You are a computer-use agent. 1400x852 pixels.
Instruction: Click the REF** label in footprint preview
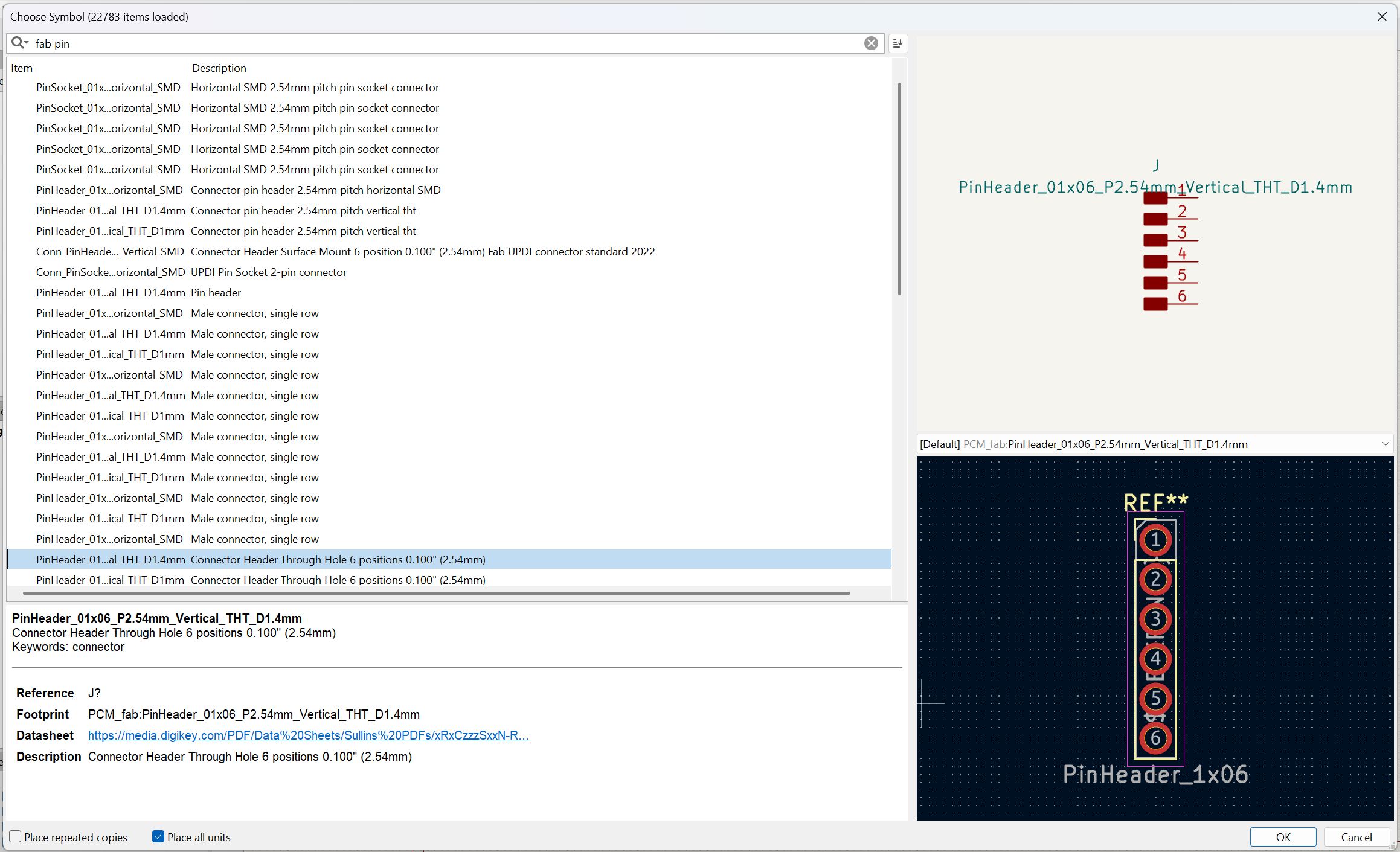[1155, 502]
